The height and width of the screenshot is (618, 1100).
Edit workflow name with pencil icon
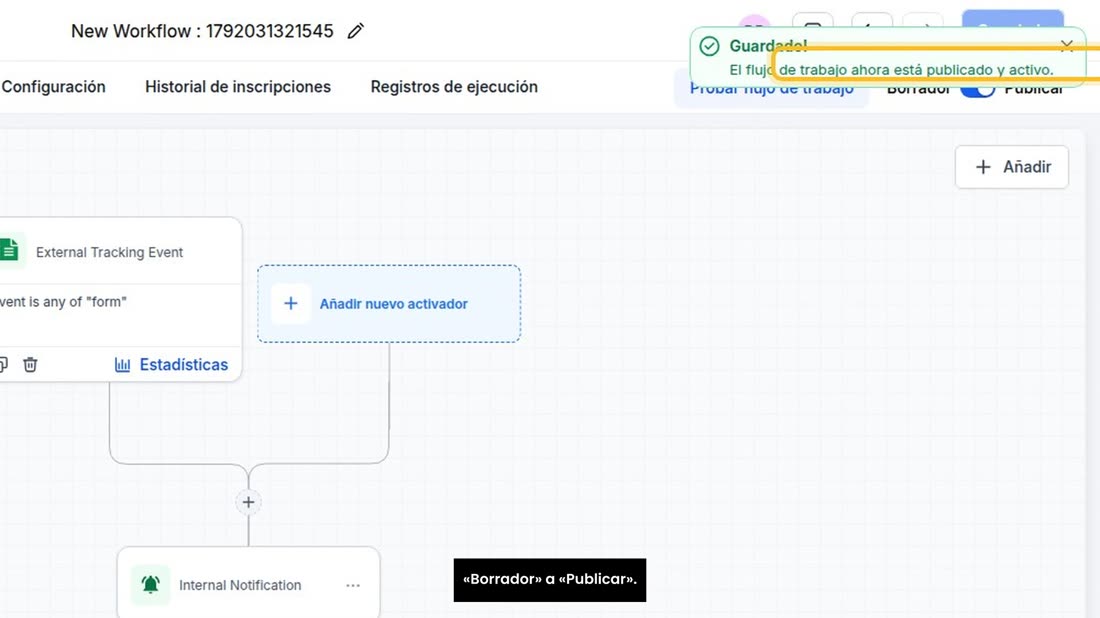356,31
